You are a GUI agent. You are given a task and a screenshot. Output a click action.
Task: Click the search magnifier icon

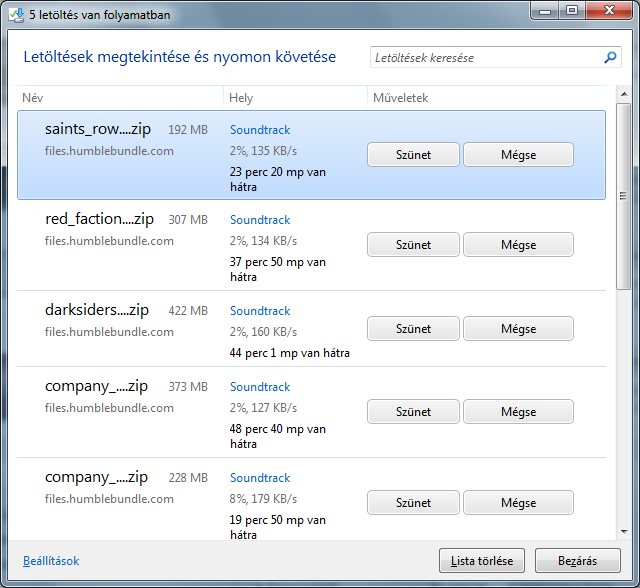click(x=610, y=58)
